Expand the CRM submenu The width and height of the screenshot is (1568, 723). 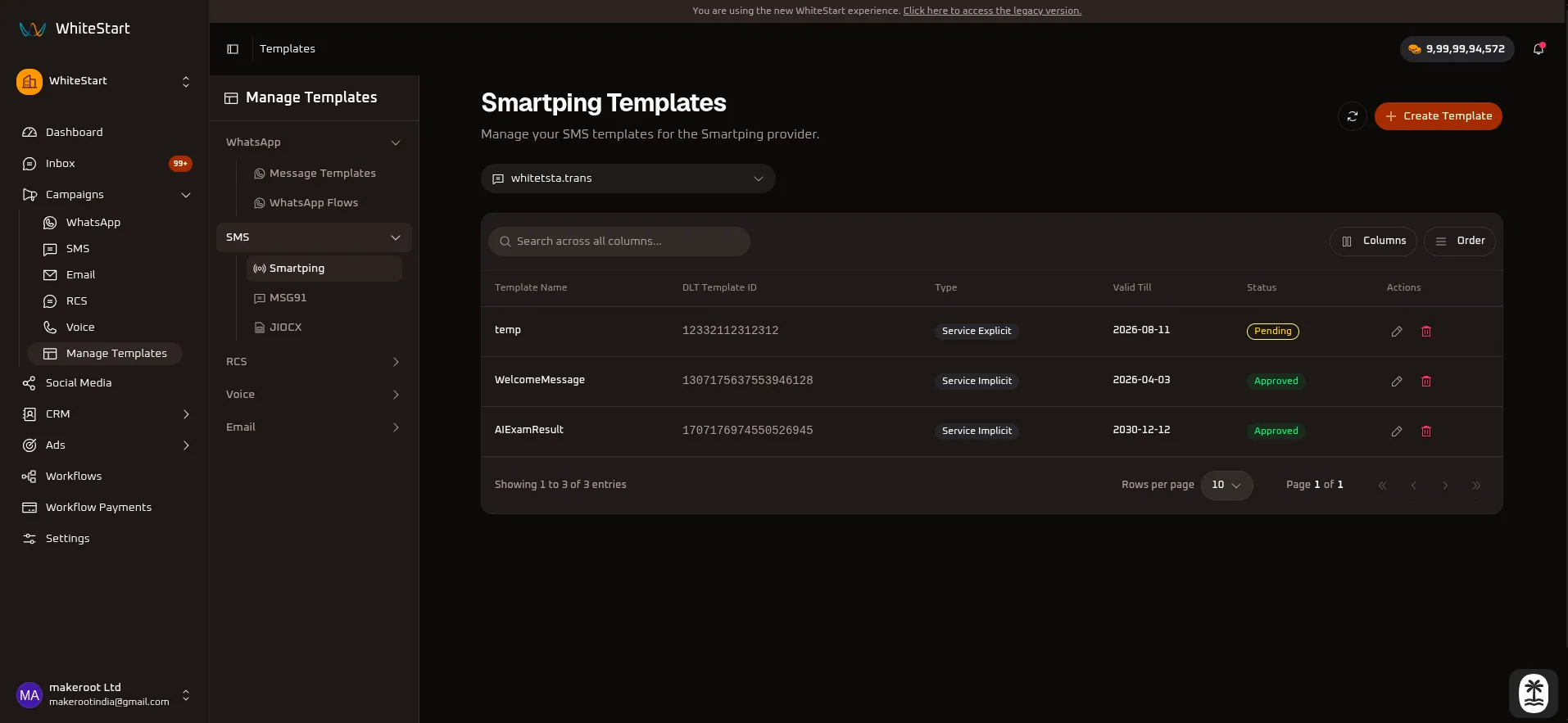tap(104, 413)
